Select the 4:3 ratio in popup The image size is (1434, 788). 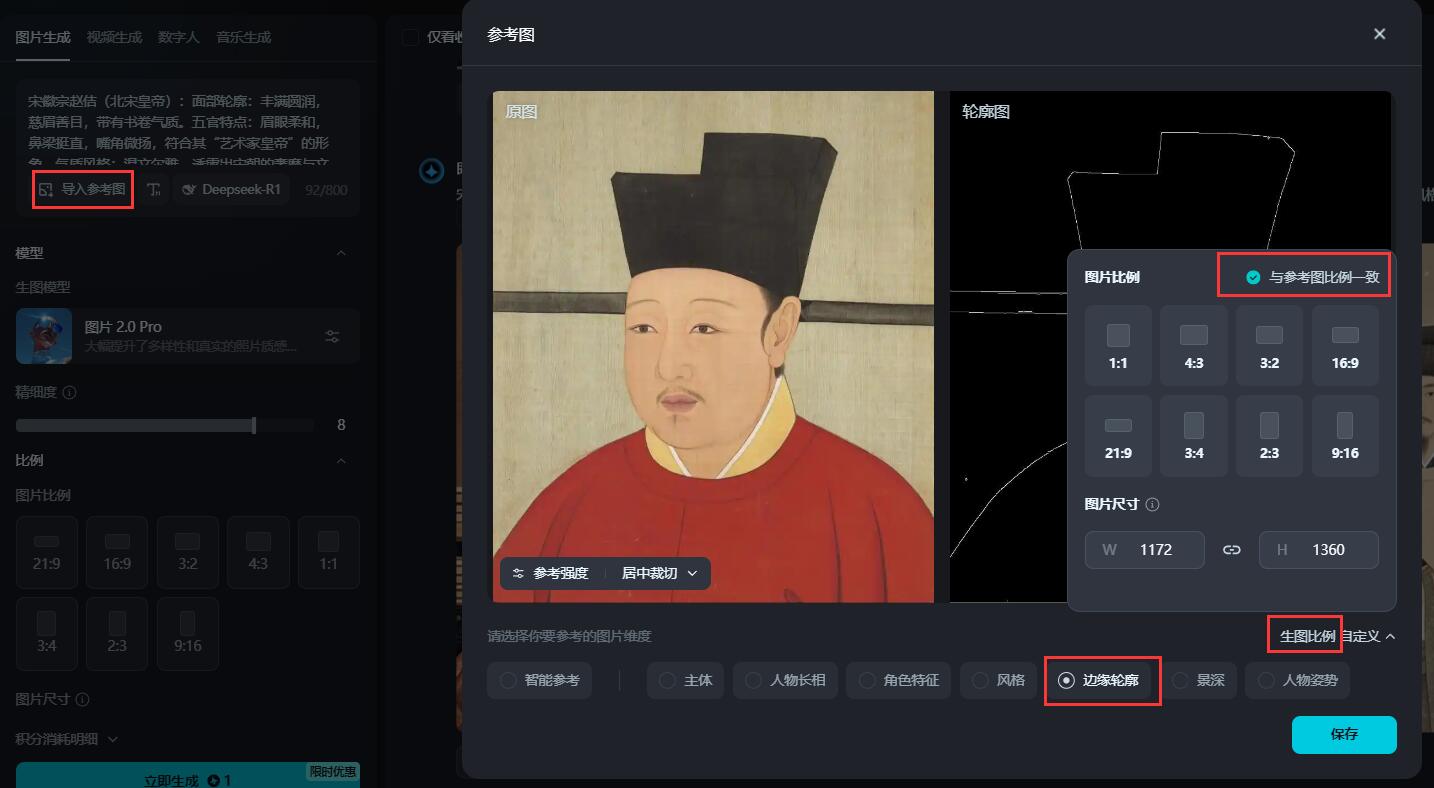coord(1194,346)
